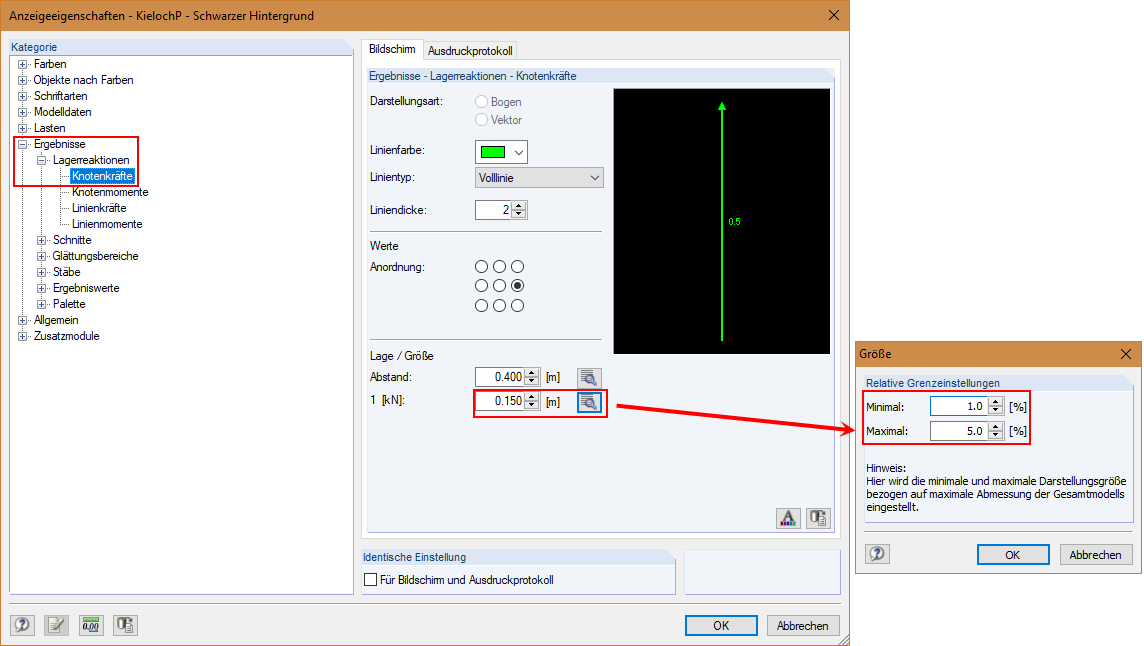
Task: Open the green Linienfarbe color dropdown
Action: tap(501, 152)
